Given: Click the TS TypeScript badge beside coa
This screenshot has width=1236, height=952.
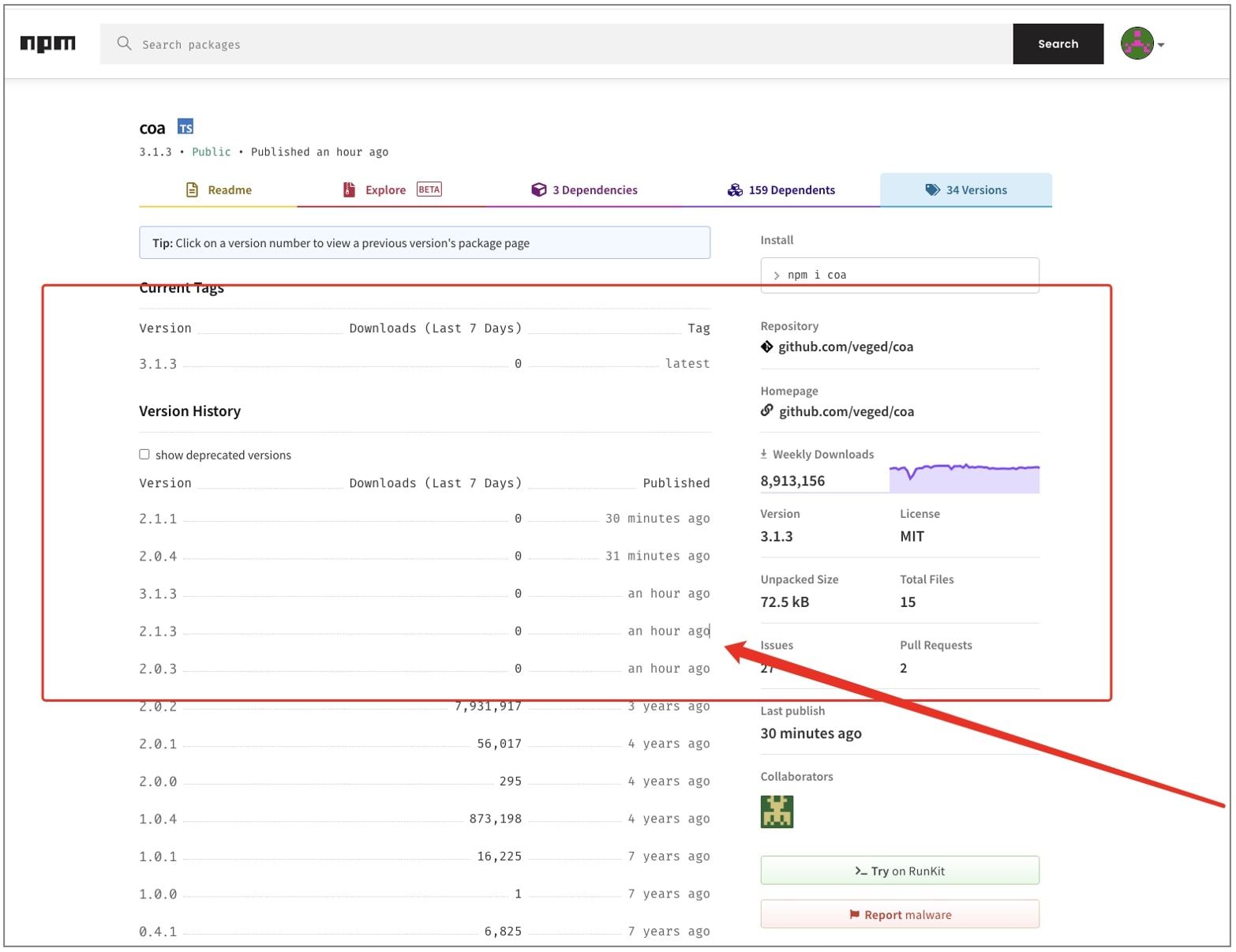Looking at the screenshot, I should pyautogui.click(x=185, y=126).
